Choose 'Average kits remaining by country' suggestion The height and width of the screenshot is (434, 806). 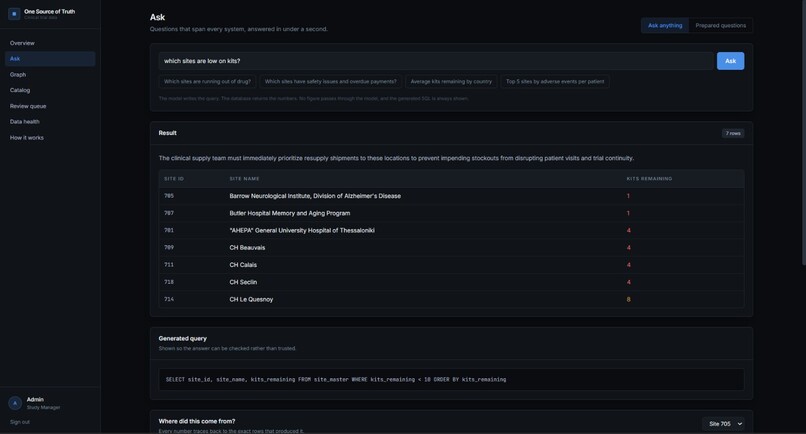(x=451, y=82)
